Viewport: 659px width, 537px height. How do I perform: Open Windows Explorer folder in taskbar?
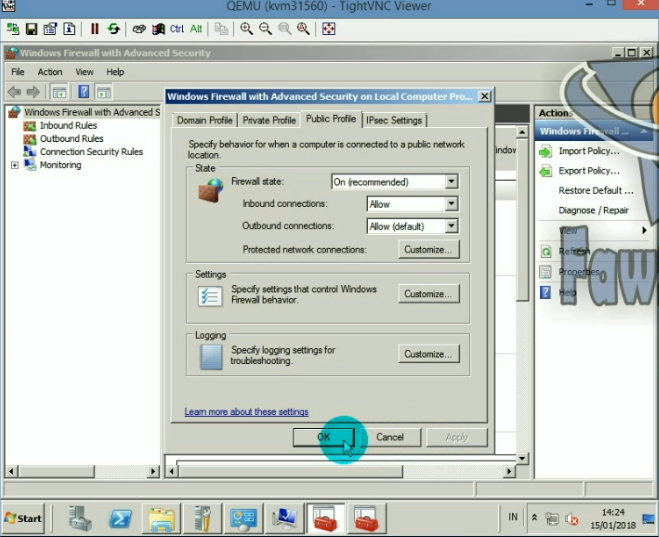(162, 518)
